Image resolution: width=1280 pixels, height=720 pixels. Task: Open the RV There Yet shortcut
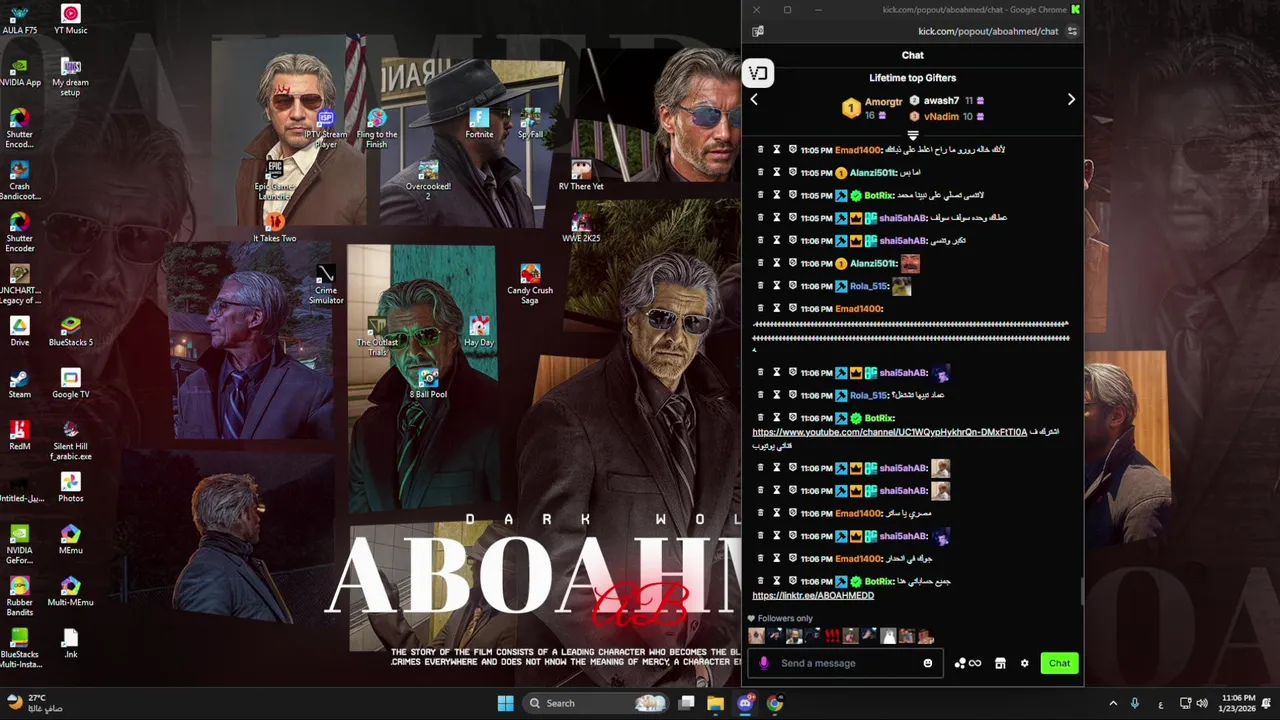(581, 176)
